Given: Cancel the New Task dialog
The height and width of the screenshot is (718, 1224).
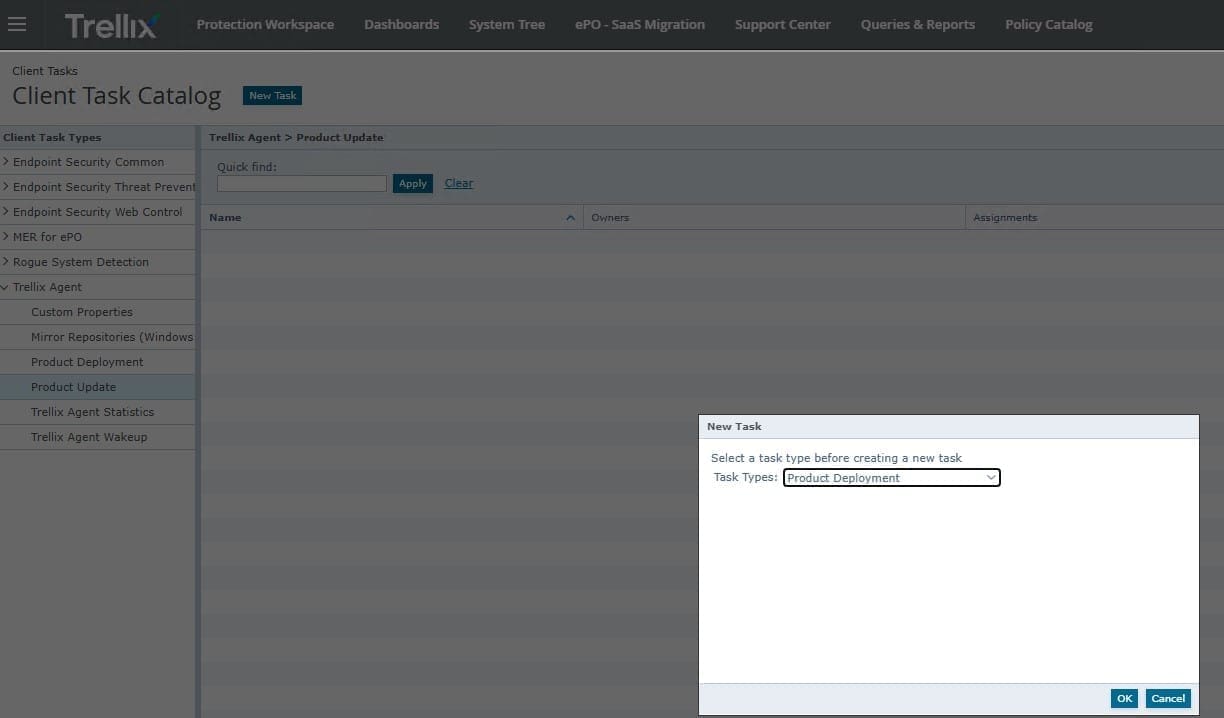Looking at the screenshot, I should (x=1168, y=699).
